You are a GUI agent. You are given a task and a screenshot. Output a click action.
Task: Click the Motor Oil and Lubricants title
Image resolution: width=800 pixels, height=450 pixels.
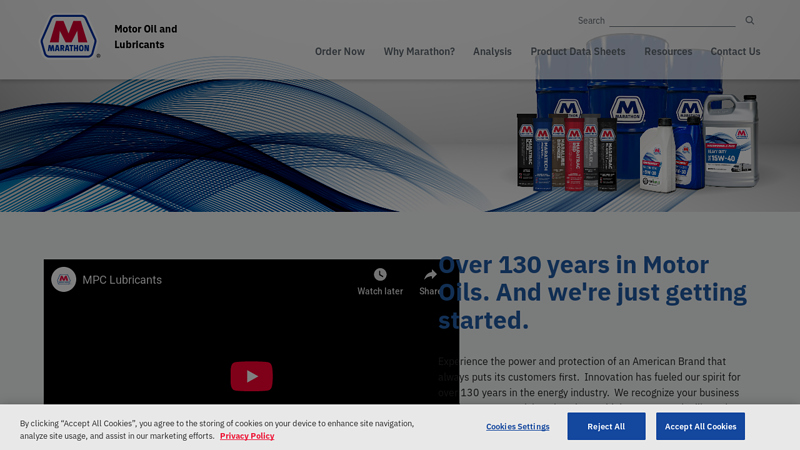pyautogui.click(x=146, y=37)
